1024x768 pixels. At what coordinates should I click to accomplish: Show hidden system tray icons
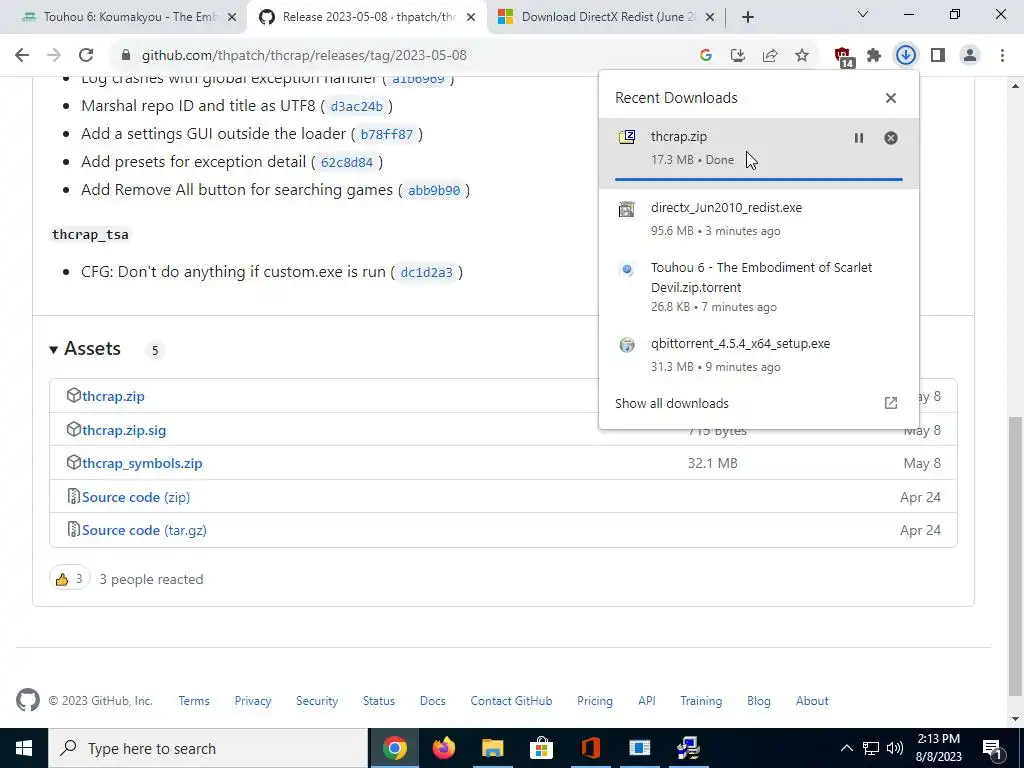pyautogui.click(x=846, y=748)
